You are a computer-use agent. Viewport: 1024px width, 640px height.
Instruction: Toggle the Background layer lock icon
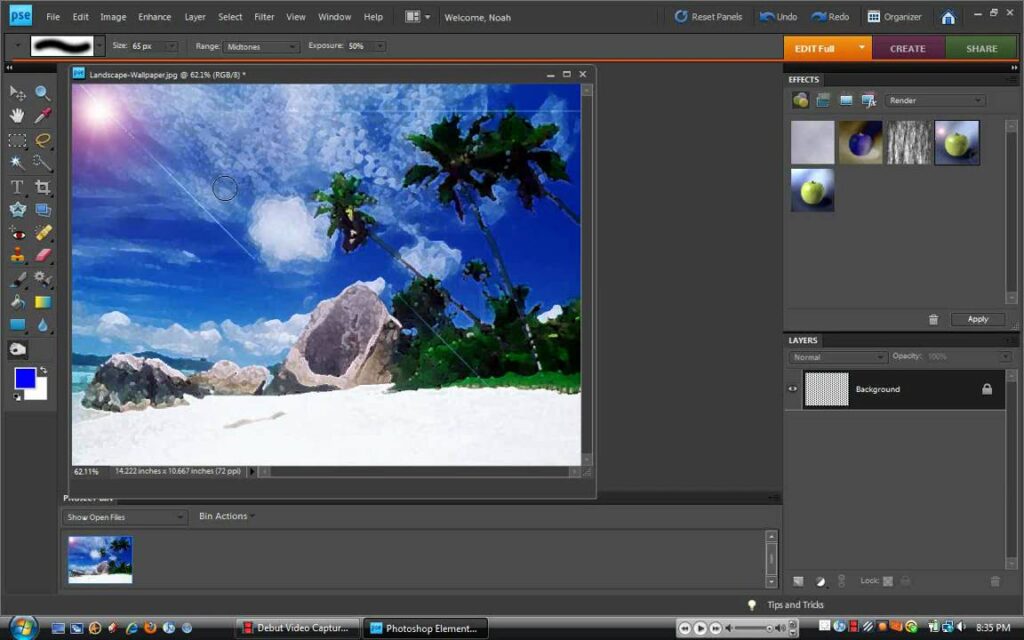(987, 389)
